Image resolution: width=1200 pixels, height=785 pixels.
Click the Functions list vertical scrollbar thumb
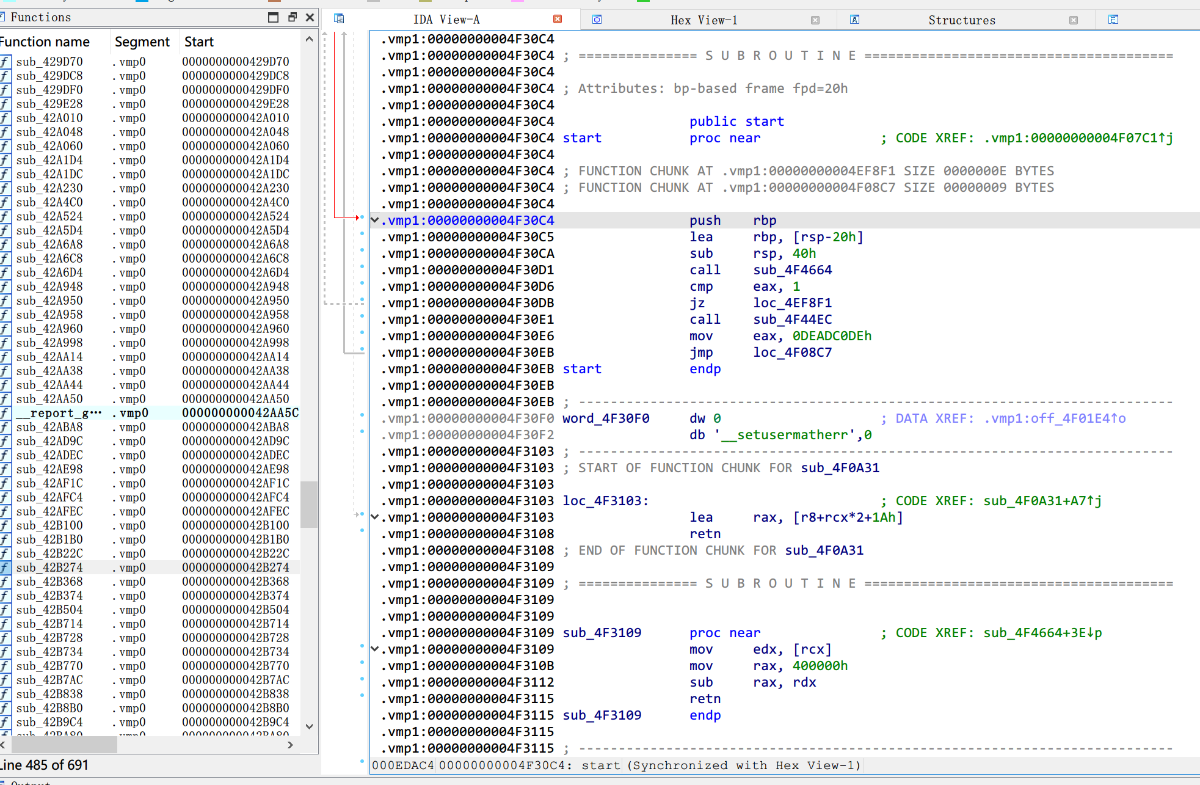(x=309, y=504)
